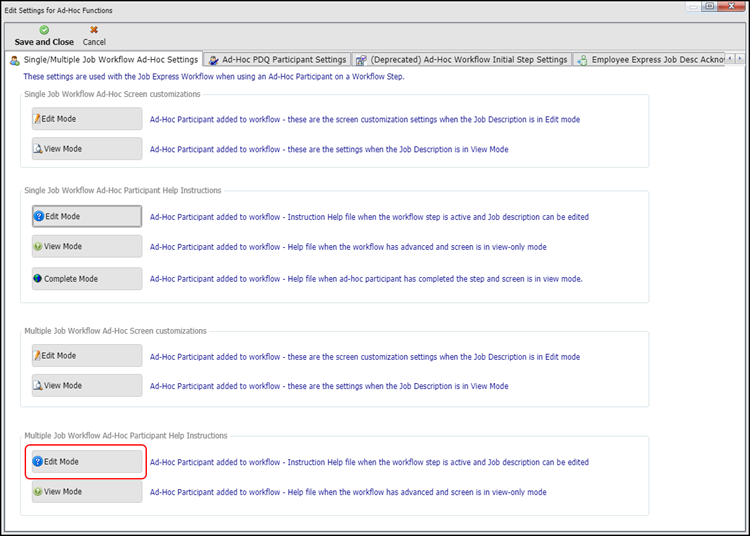Click the tab strip scroll-left arrow
The width and height of the screenshot is (751, 536).
click(x=729, y=58)
